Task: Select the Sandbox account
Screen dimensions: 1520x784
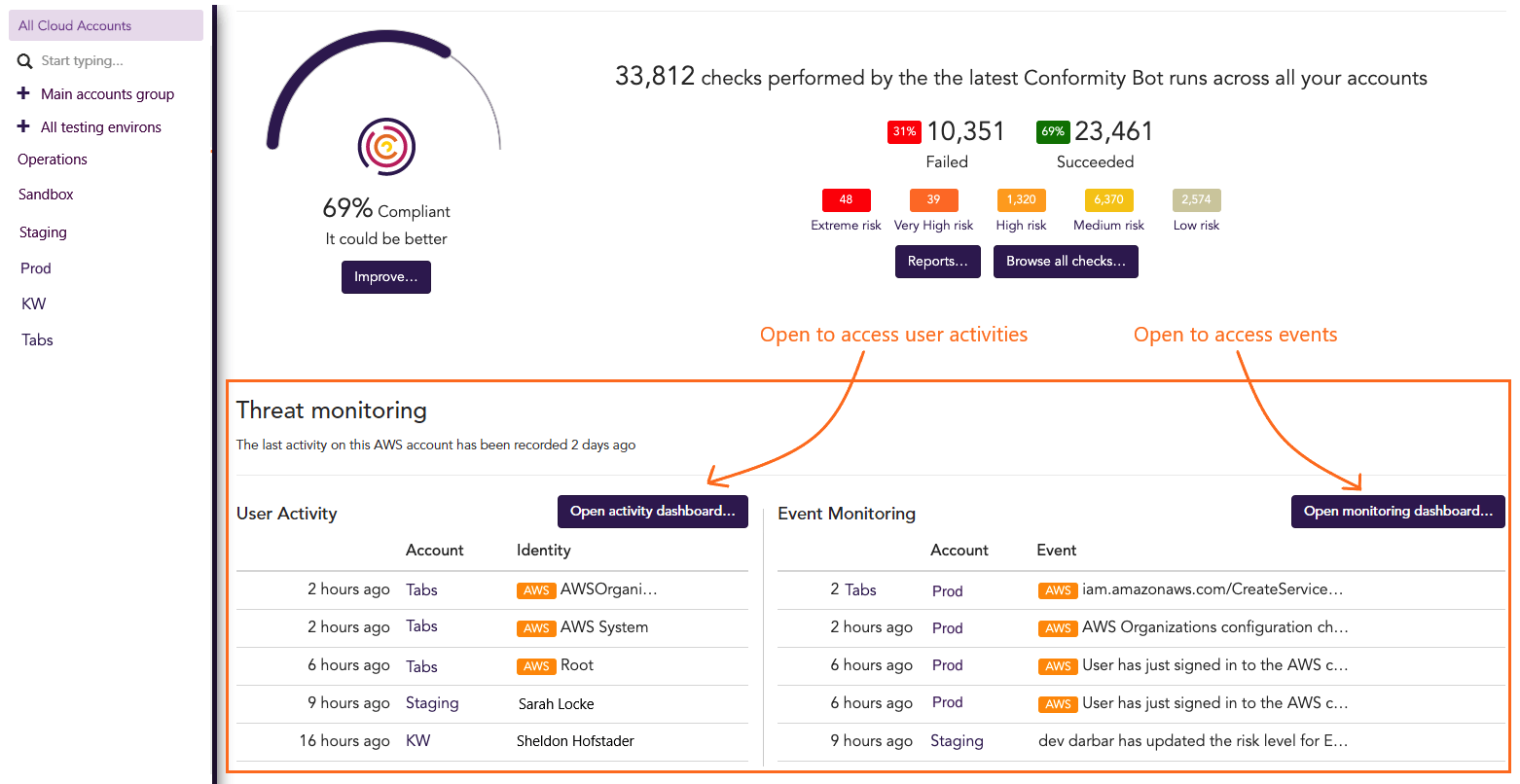Action: tap(46, 195)
